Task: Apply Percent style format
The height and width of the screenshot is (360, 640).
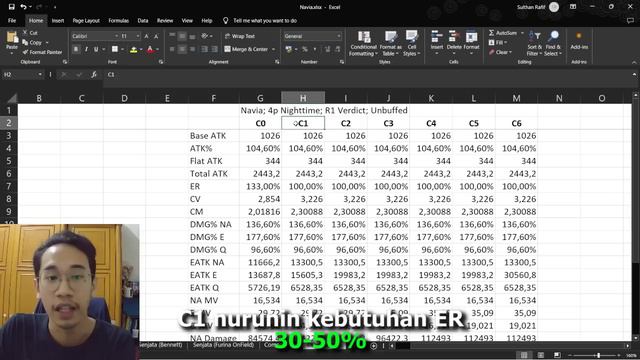Action: (304, 49)
